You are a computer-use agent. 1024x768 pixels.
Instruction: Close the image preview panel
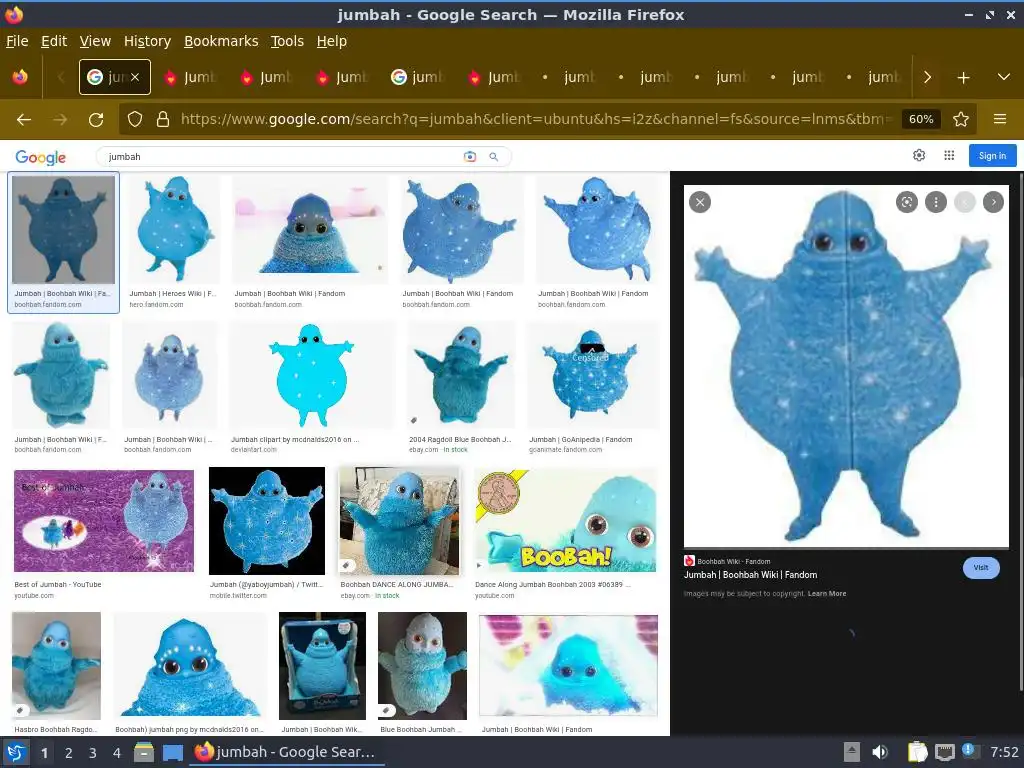point(700,202)
